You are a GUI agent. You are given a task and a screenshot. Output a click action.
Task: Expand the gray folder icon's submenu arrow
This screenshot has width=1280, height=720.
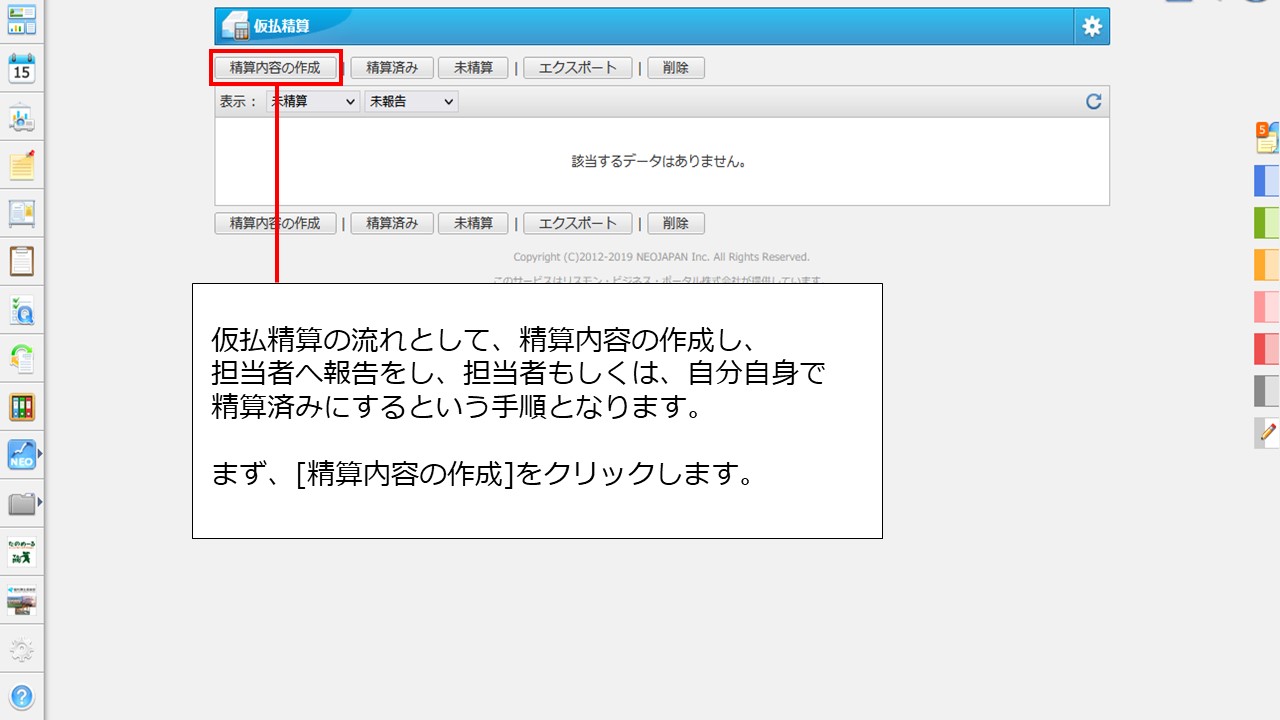pyautogui.click(x=40, y=502)
